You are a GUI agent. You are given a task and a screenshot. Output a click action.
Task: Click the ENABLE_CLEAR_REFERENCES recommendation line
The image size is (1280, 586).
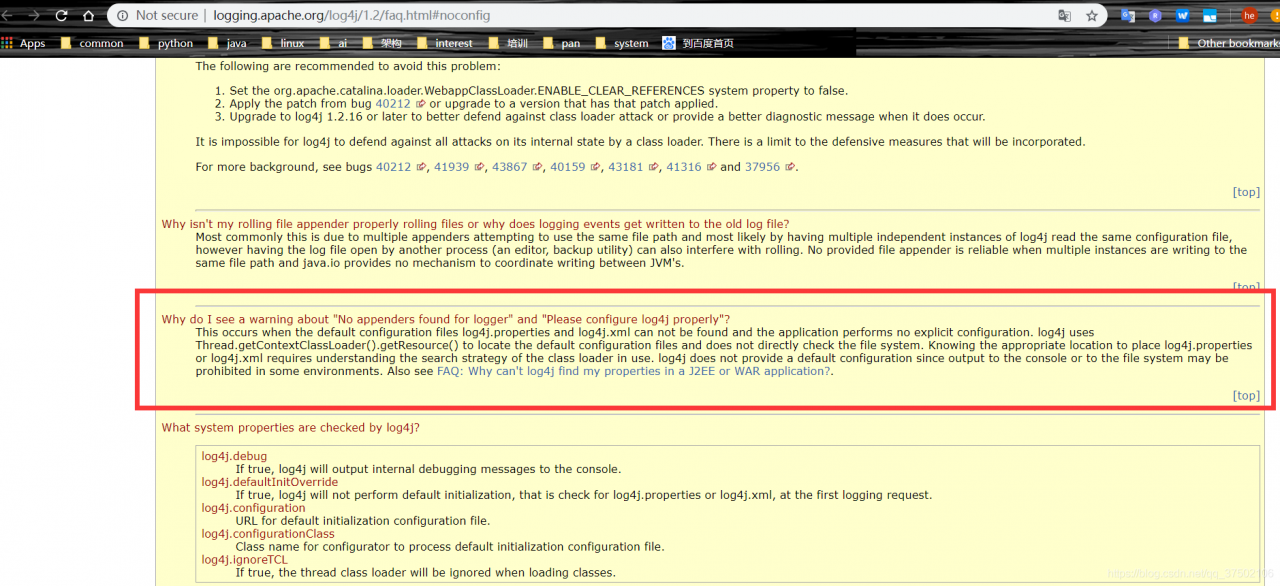[x=538, y=91]
